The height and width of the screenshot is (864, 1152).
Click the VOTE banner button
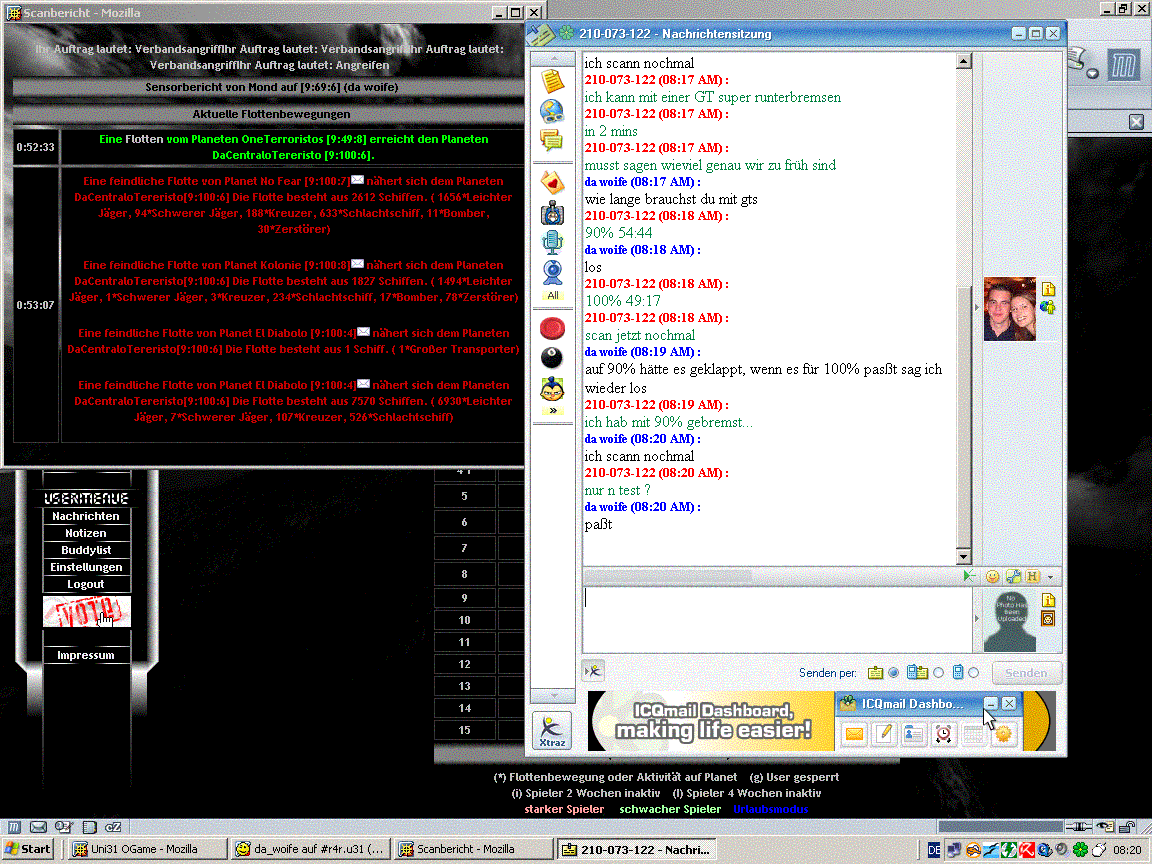(x=87, y=611)
